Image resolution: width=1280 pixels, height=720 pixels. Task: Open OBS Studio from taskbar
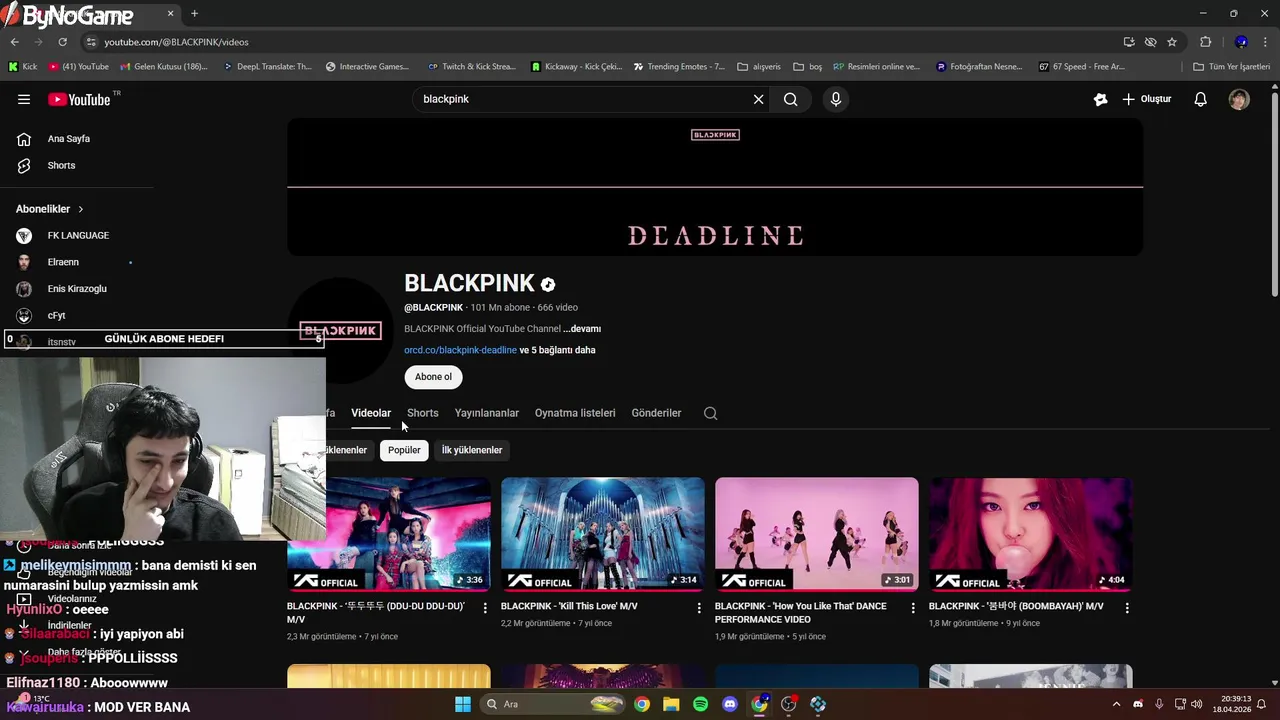789,704
